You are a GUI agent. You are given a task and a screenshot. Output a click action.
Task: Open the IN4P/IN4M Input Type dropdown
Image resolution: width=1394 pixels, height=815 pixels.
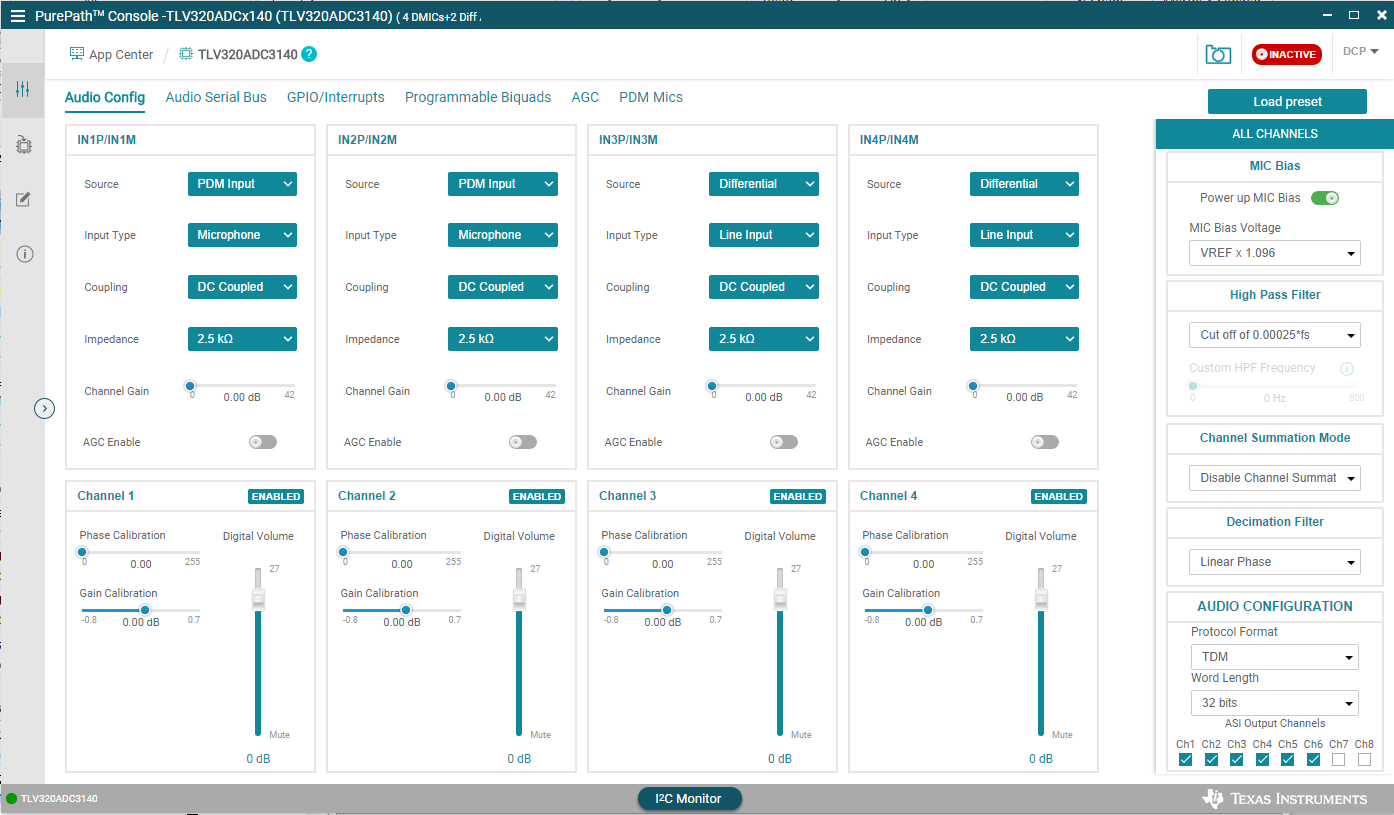[x=1024, y=235]
